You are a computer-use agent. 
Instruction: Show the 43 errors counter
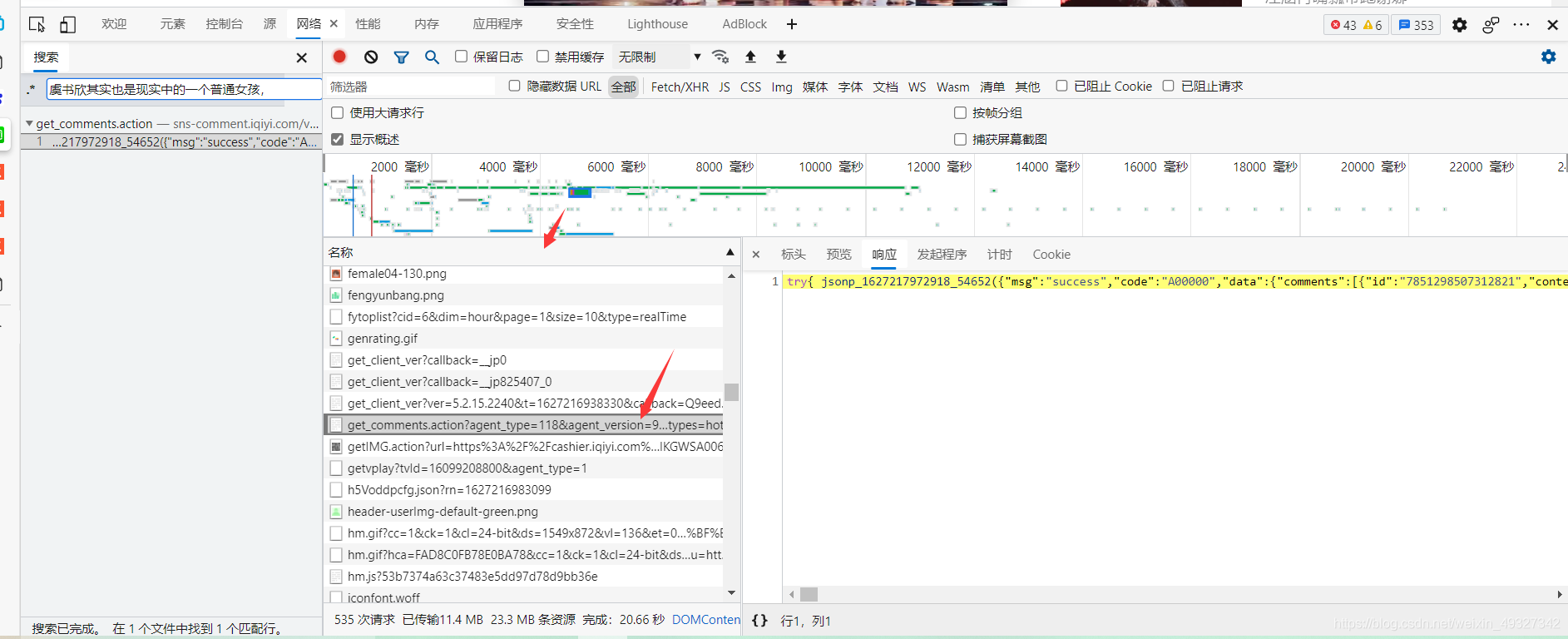coord(1343,25)
